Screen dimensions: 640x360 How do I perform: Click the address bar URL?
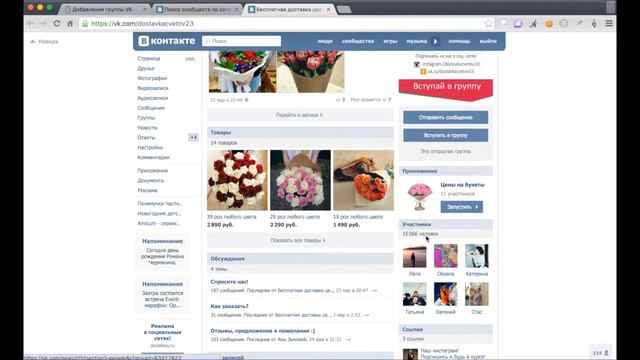142,24
